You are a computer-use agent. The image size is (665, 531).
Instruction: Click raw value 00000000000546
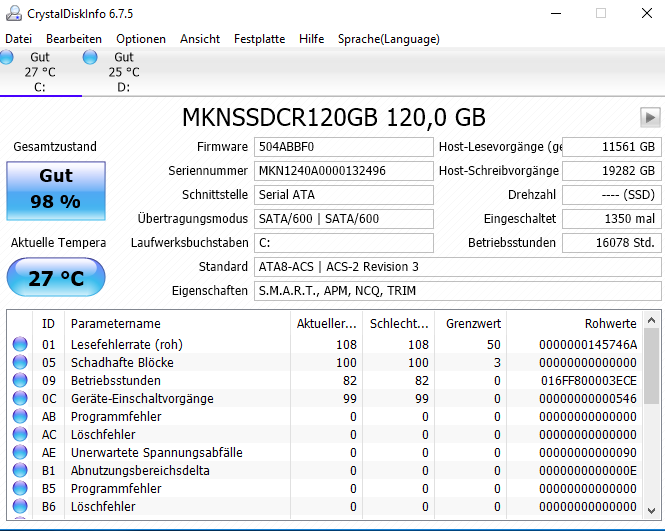588,399
